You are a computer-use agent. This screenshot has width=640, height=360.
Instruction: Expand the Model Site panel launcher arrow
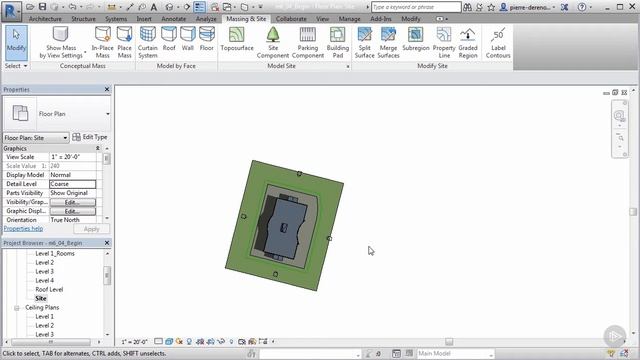[348, 67]
